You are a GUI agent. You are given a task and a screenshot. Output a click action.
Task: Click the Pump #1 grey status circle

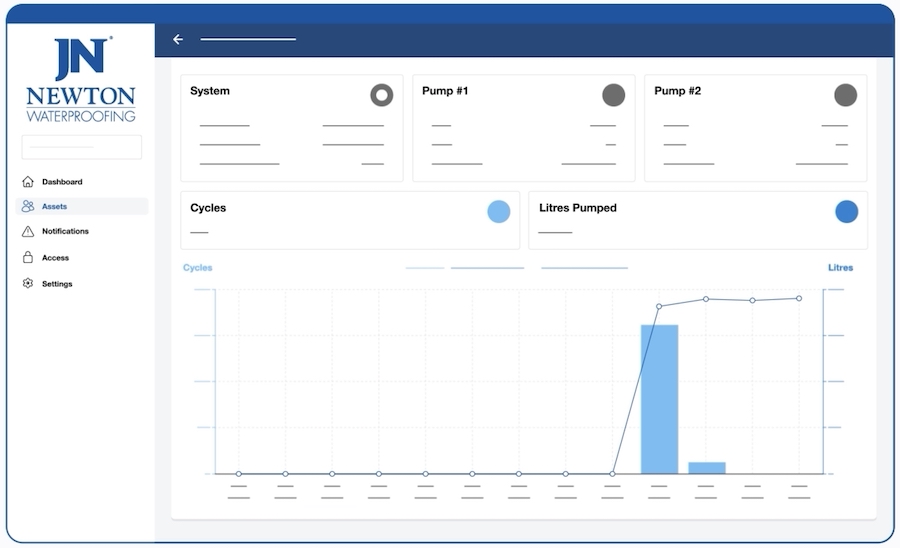coord(613,95)
